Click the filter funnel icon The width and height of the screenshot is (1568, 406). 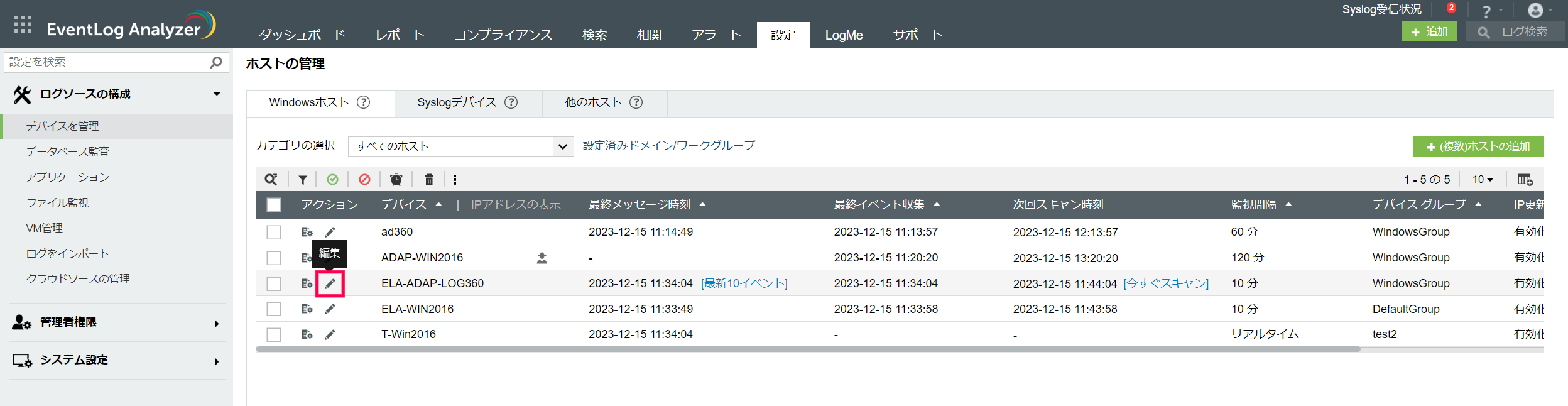coord(303,180)
